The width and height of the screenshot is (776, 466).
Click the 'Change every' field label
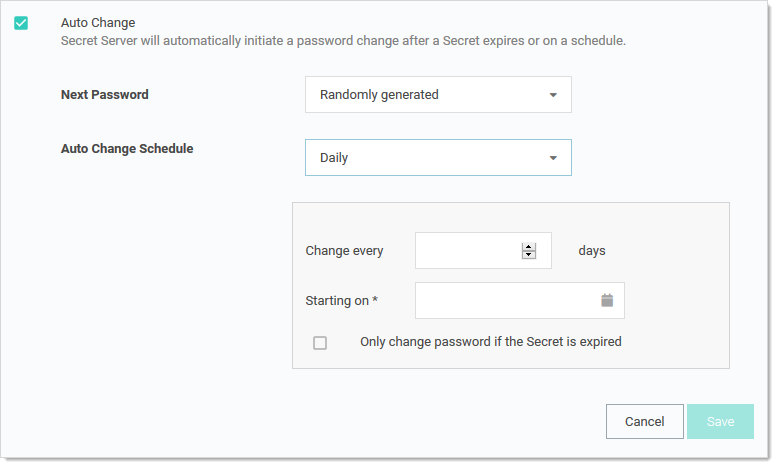click(x=344, y=251)
